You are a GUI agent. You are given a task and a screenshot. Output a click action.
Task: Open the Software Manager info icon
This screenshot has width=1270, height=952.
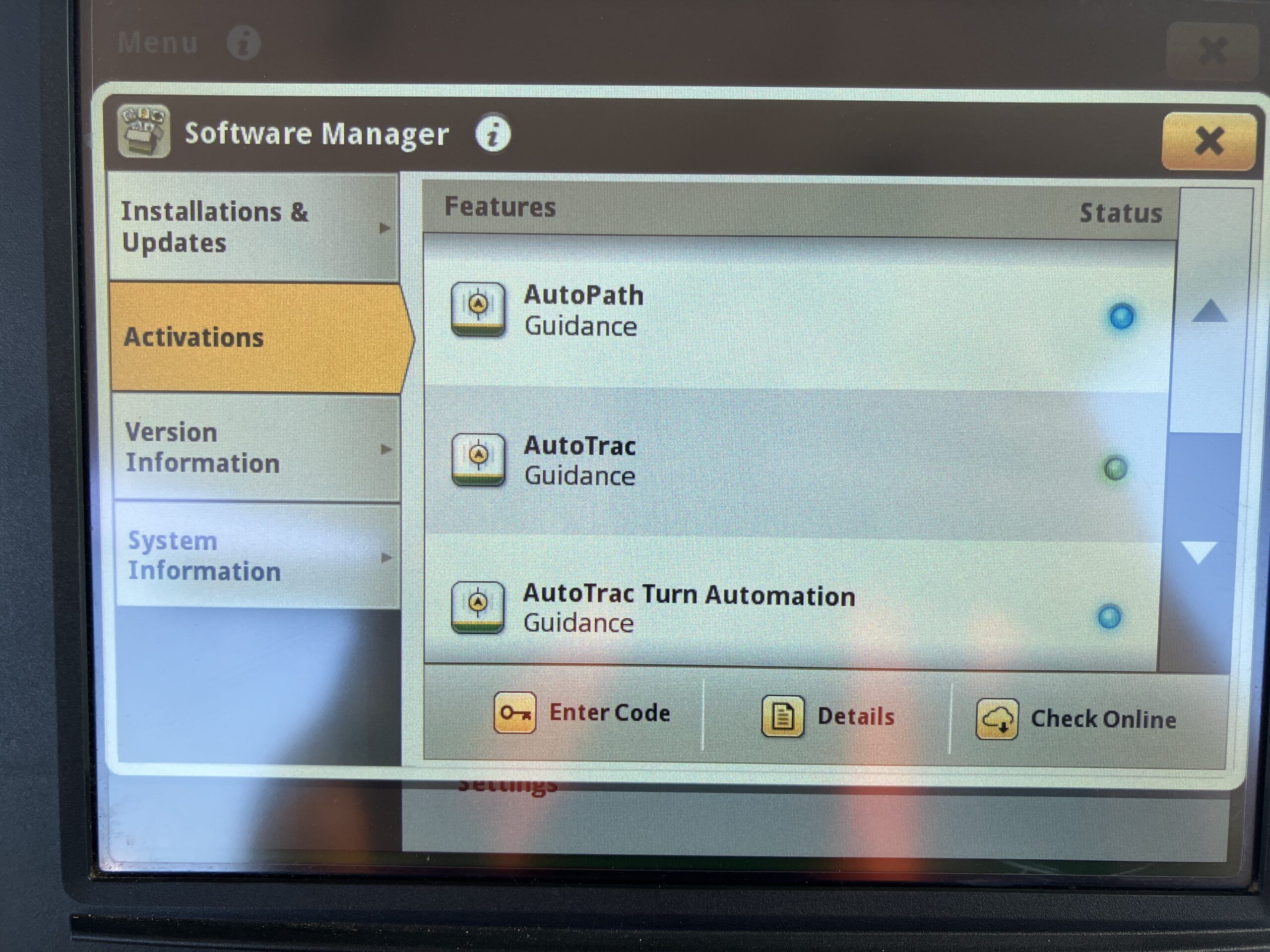(493, 134)
